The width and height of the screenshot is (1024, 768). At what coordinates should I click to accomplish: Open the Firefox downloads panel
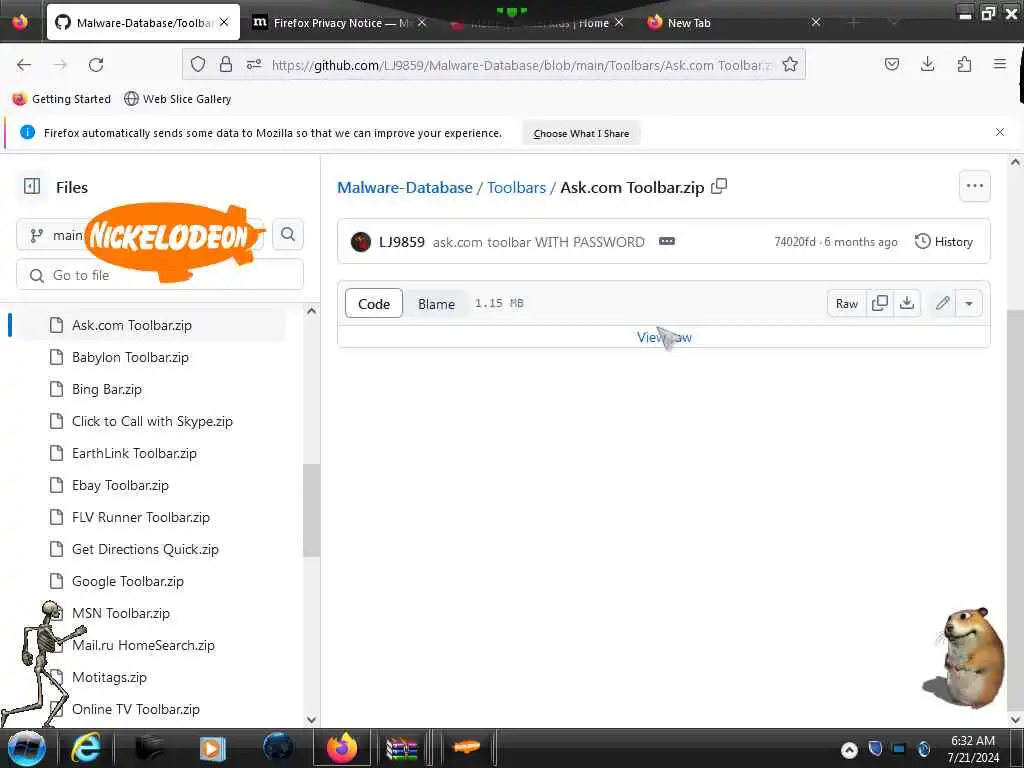(927, 64)
